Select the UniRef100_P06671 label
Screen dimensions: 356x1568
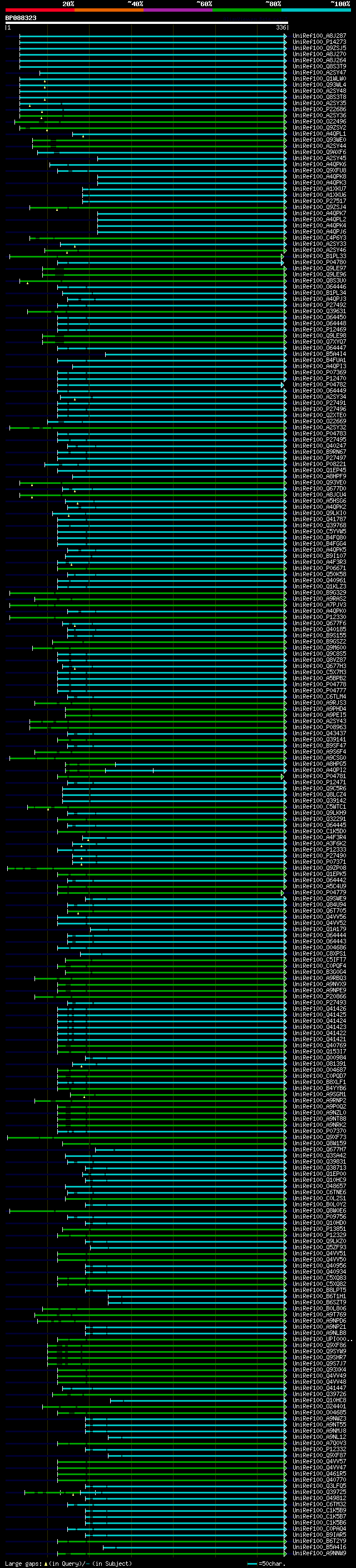pos(319,568)
